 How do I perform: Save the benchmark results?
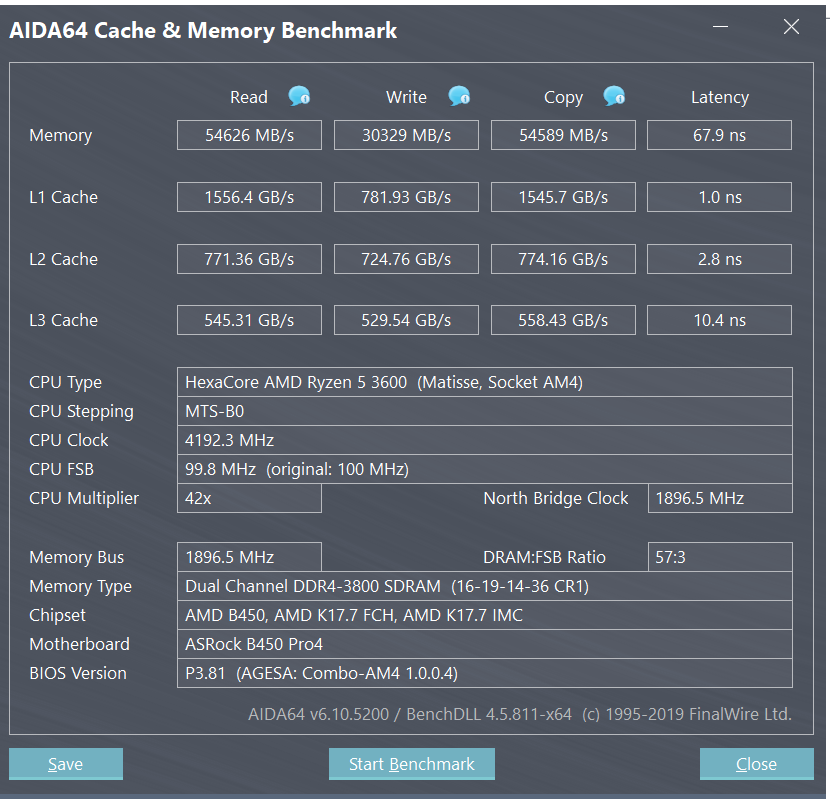tap(66, 764)
